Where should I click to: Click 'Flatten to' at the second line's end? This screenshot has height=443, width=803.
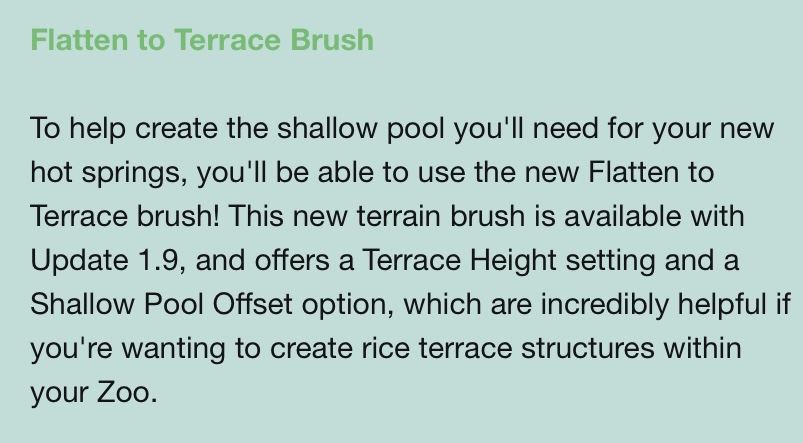click(x=651, y=172)
